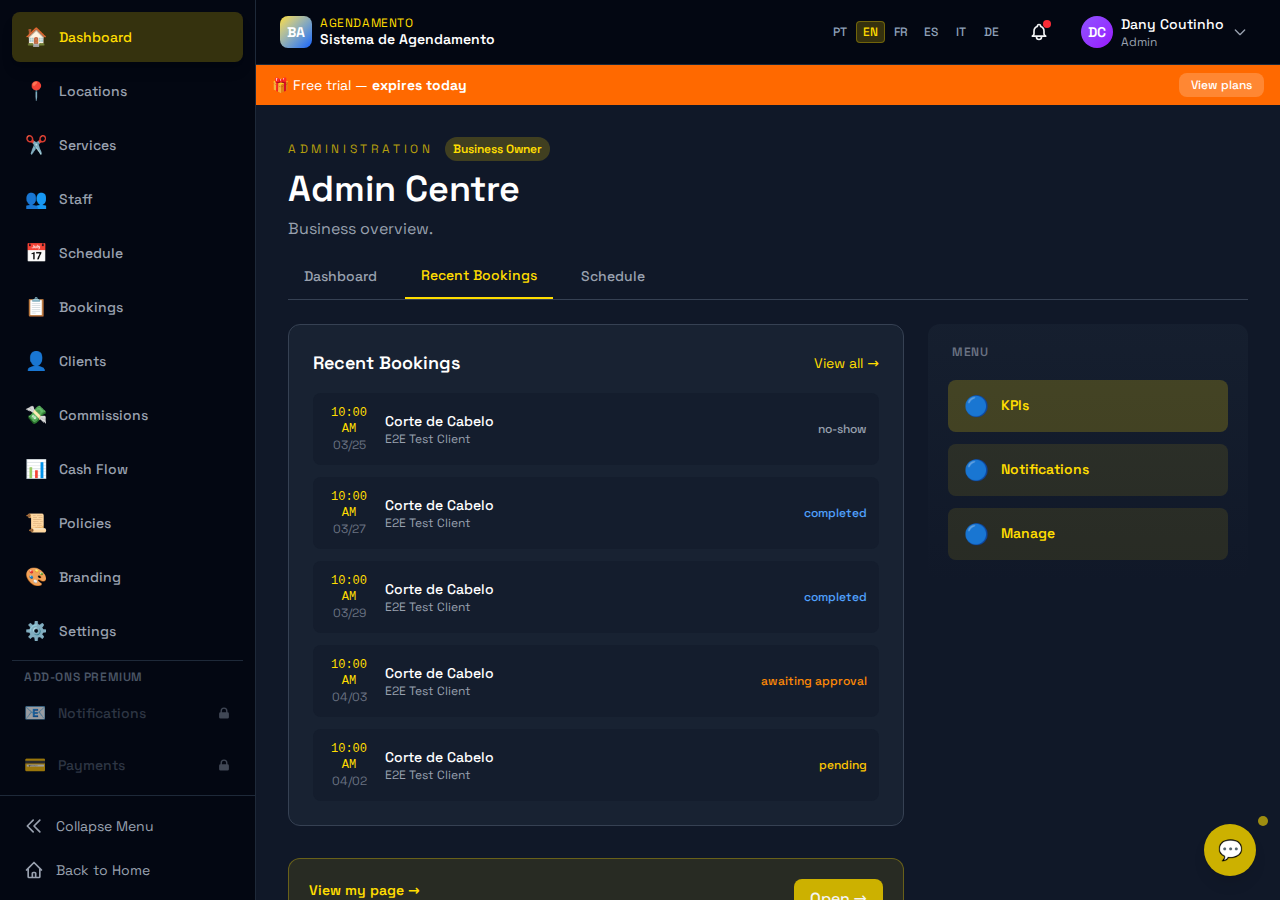Open the Dashboard tab in Admin Centre
Image resolution: width=1280 pixels, height=900 pixels.
click(340, 276)
